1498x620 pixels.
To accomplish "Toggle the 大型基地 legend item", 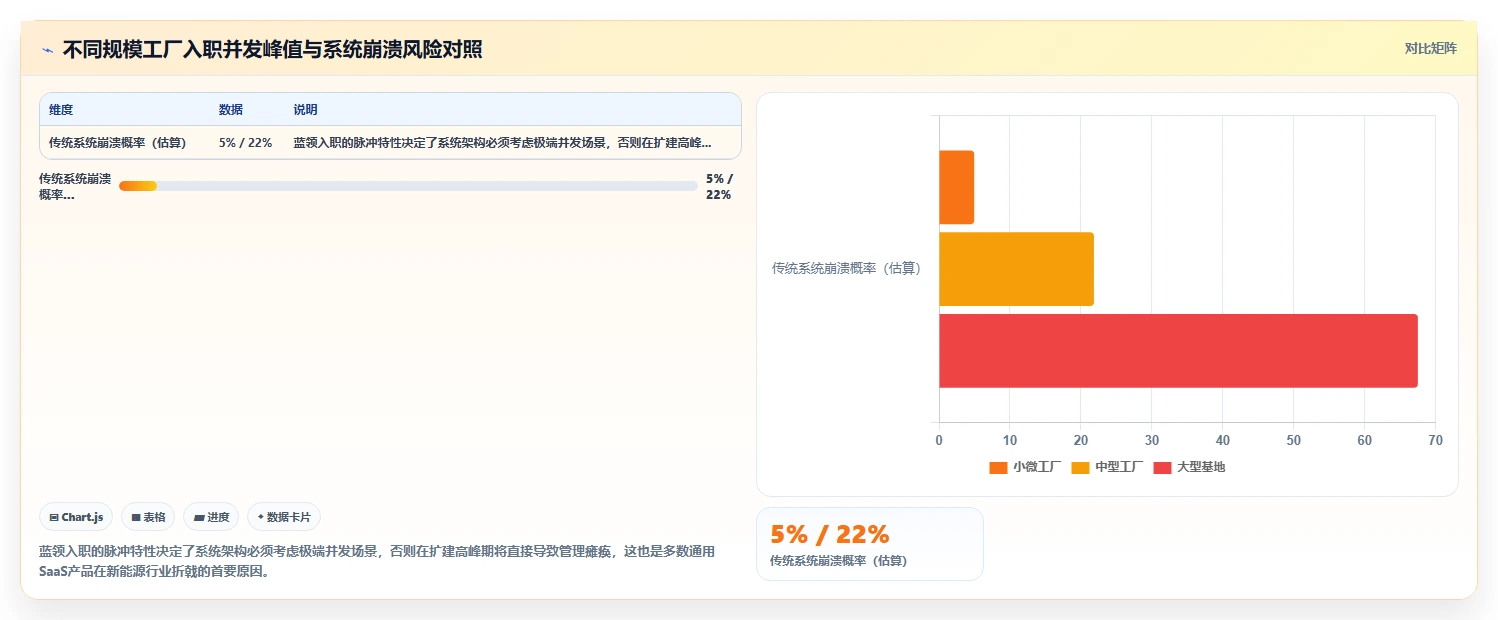I will 1189,467.
